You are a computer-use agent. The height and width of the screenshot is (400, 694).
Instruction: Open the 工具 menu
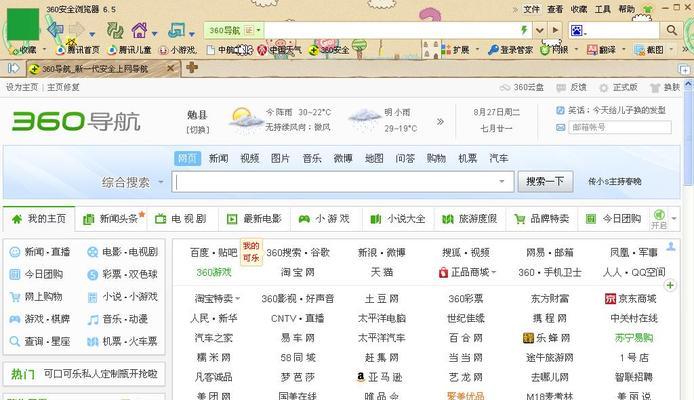click(602, 9)
